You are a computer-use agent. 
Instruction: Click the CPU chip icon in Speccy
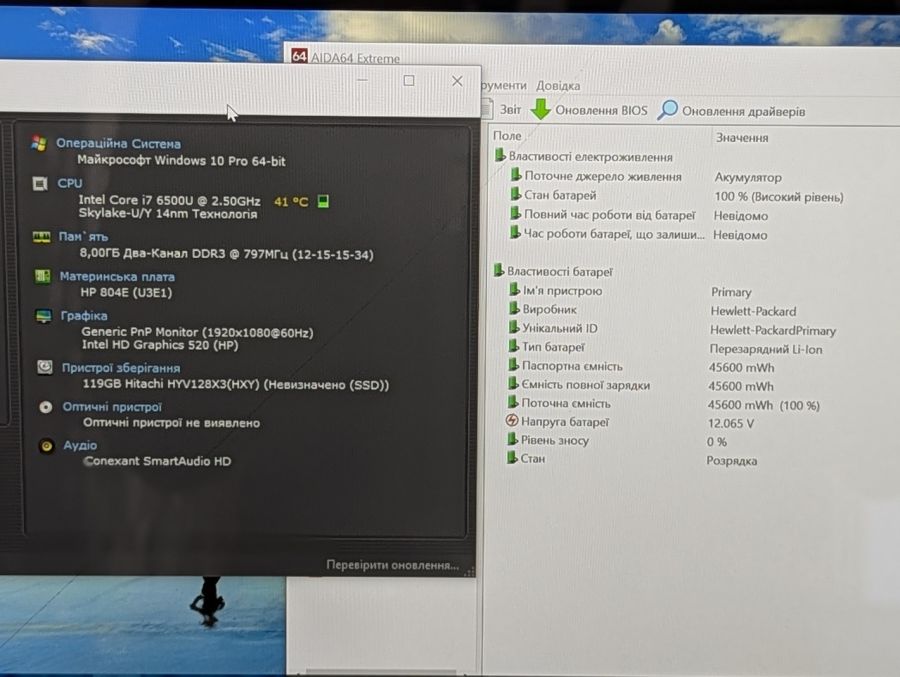pos(40,184)
